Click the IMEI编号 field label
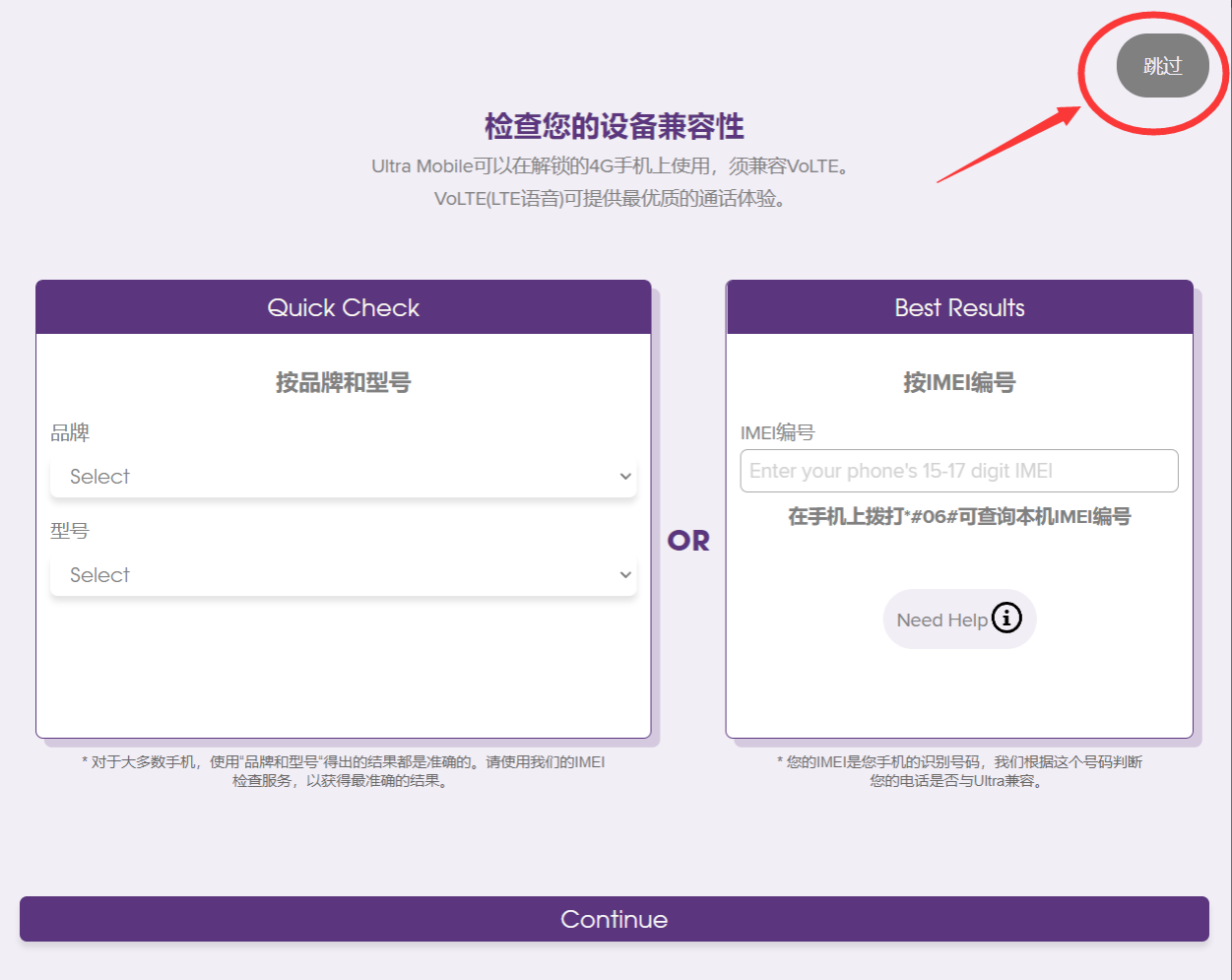The image size is (1232, 980). tap(777, 433)
